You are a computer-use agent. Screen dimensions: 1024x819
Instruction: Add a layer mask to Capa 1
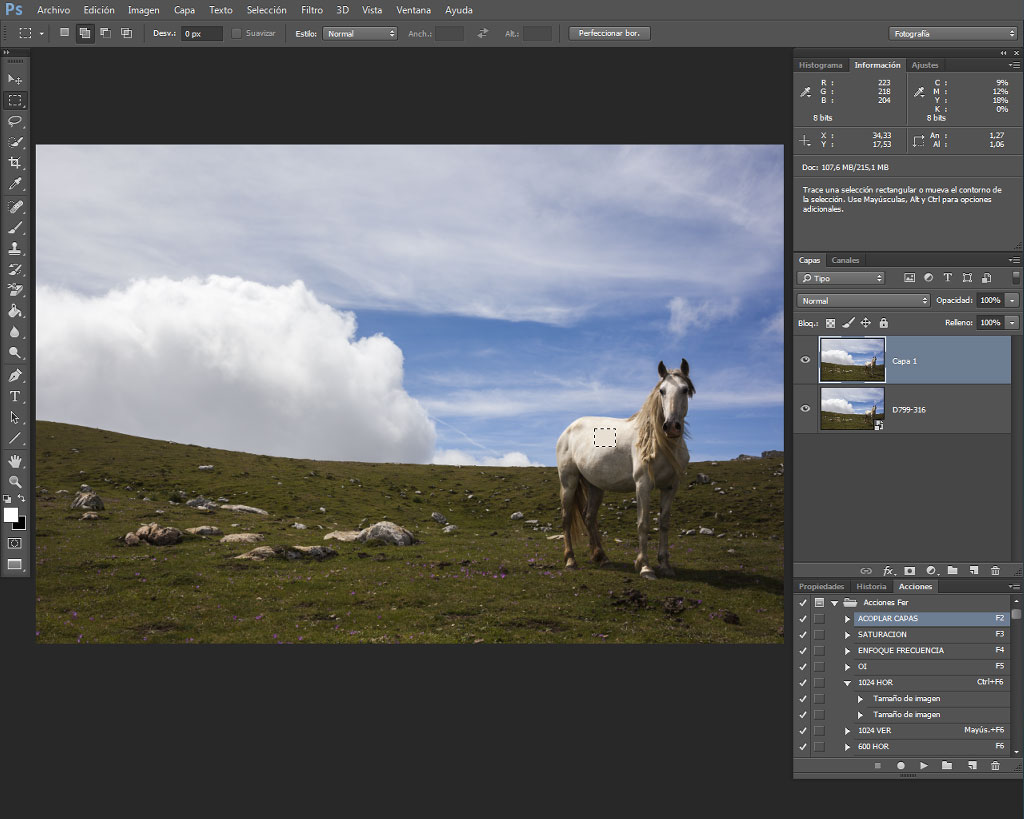(x=910, y=571)
